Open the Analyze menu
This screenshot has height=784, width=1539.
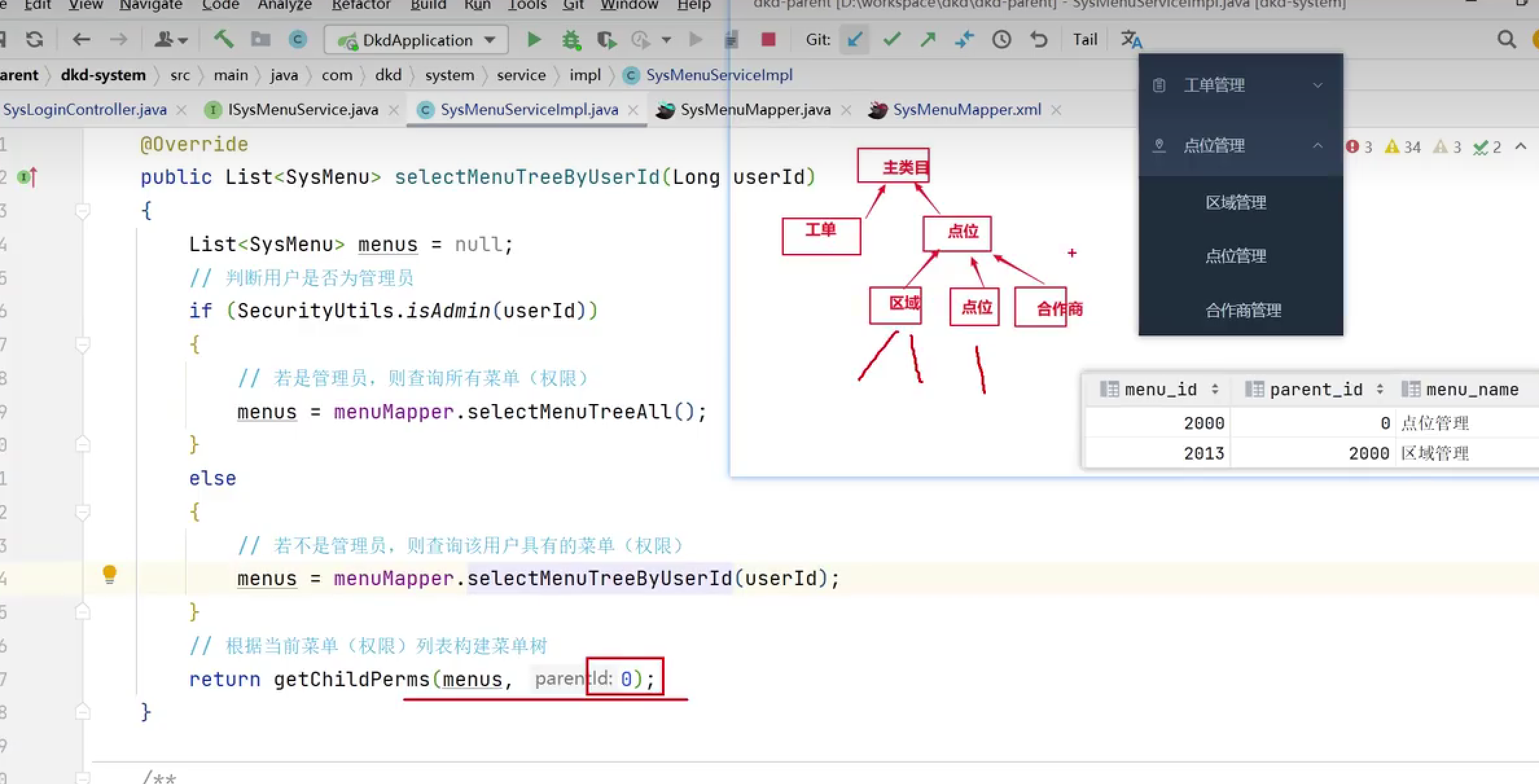(284, 5)
